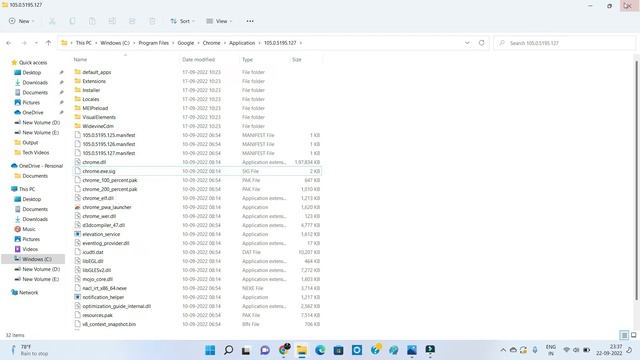This screenshot has width=640, height=360.
Task: Open the See more ellipsis menu
Action: coord(250,21)
